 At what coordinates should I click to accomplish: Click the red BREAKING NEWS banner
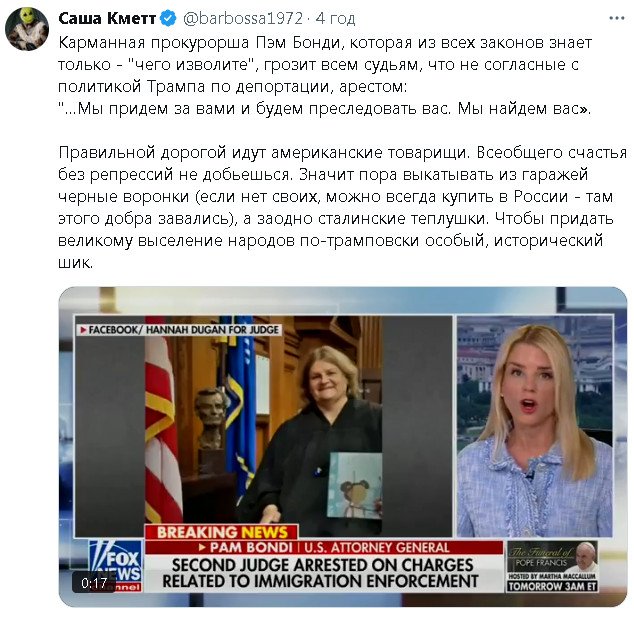pos(222,532)
